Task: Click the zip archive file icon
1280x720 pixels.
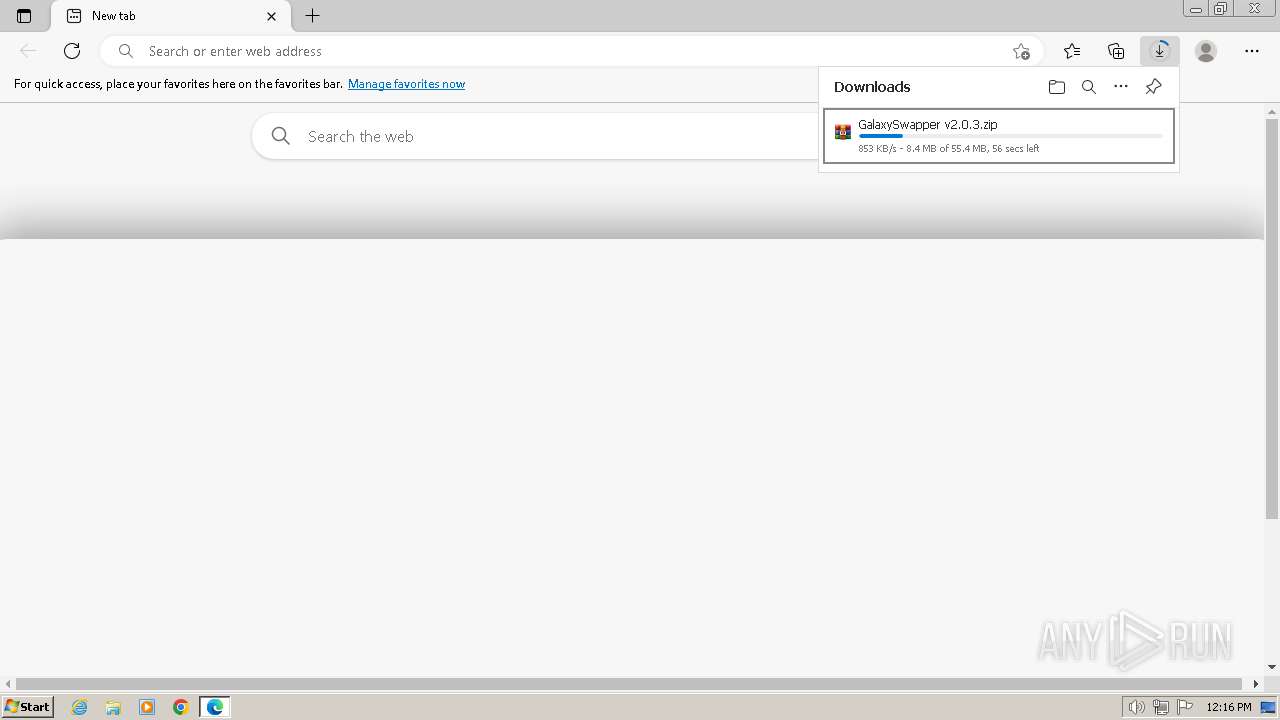Action: tap(843, 132)
